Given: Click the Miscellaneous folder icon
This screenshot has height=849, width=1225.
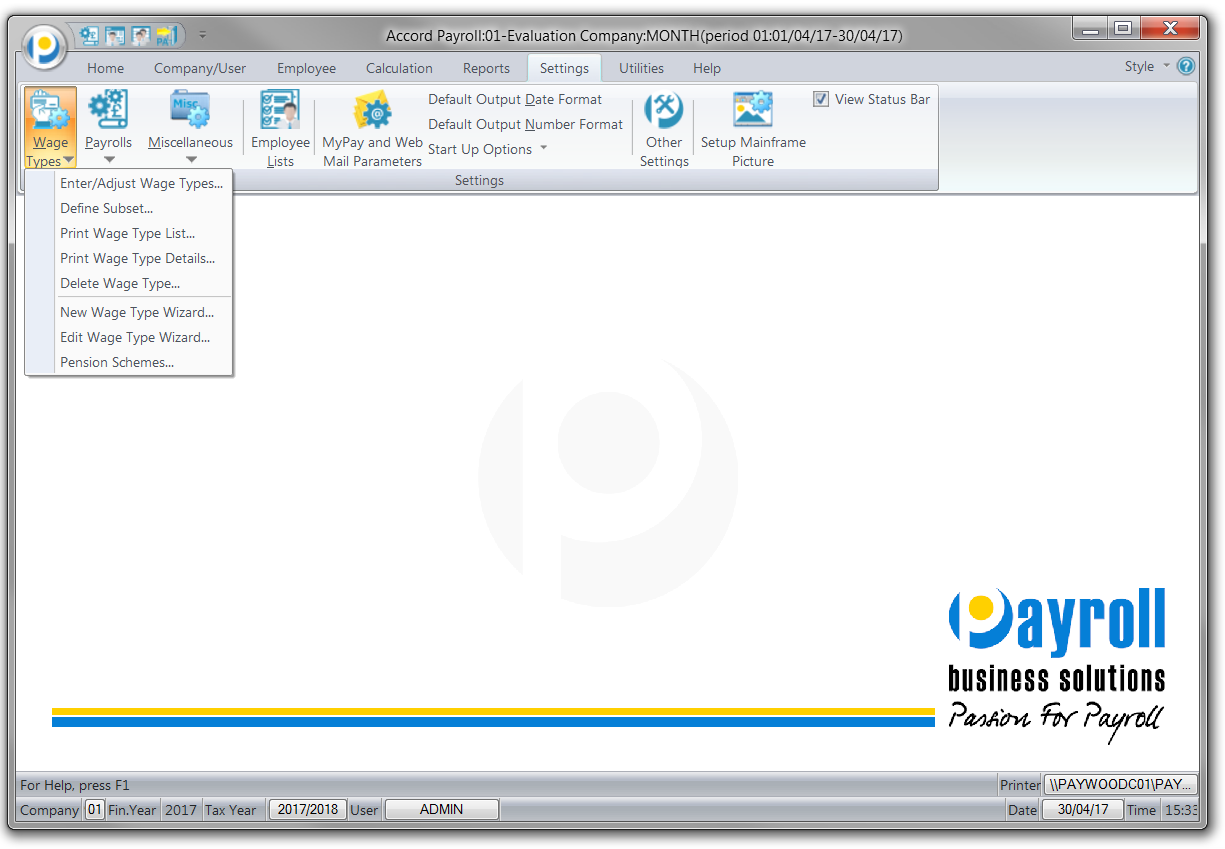Looking at the screenshot, I should [x=190, y=110].
